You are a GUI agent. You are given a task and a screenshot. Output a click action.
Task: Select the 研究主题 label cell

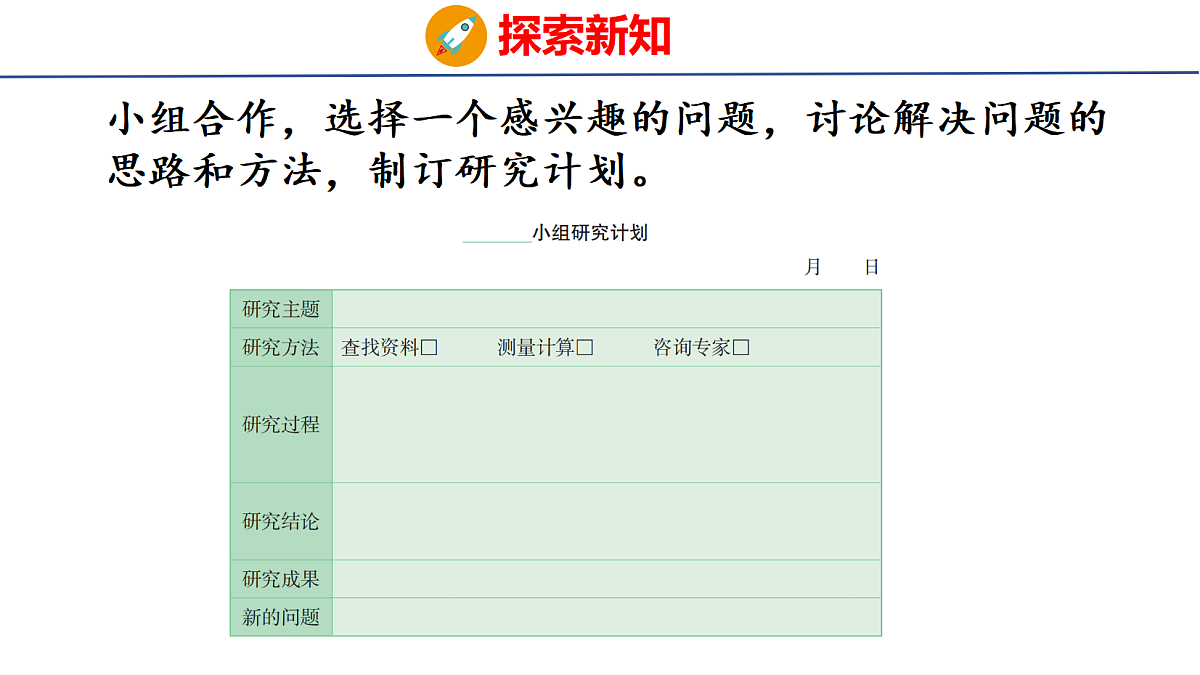click(x=281, y=309)
